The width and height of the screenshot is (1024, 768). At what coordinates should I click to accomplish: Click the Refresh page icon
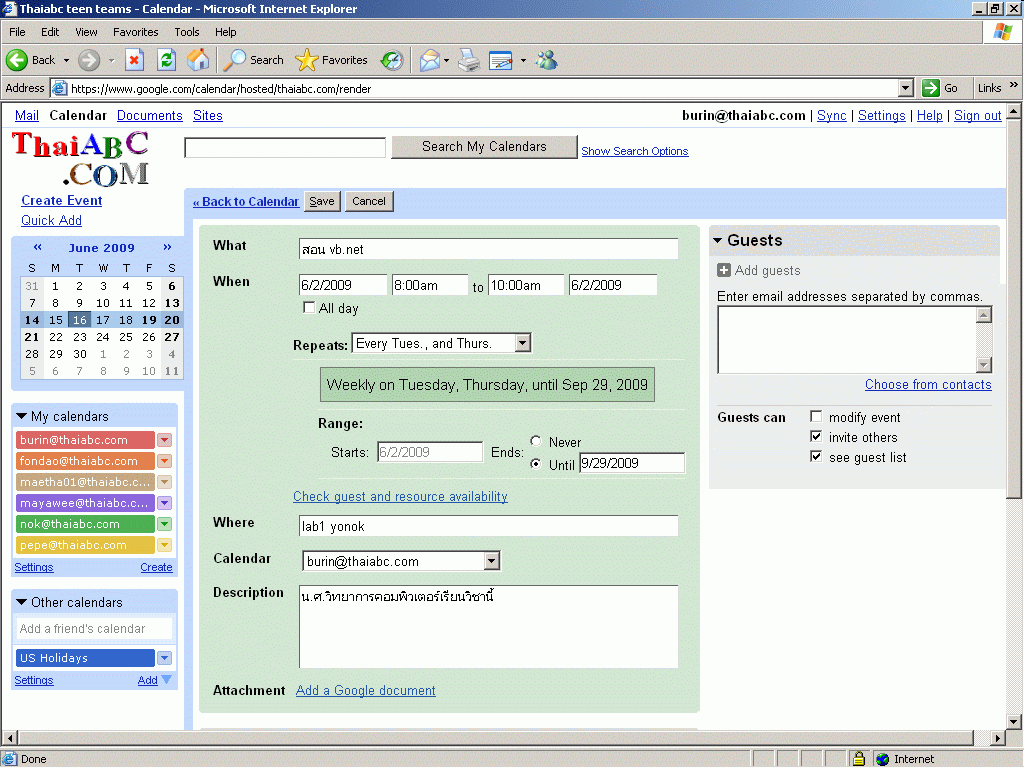tap(166, 60)
